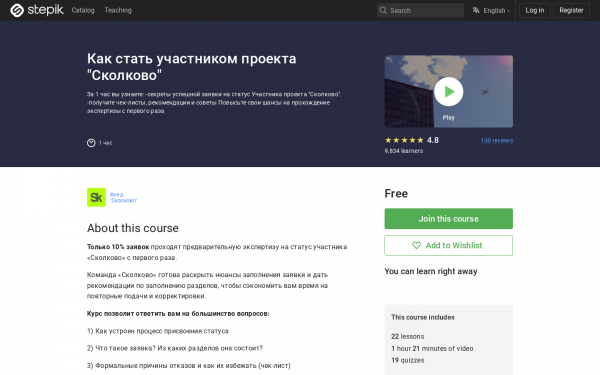The image size is (600, 375).
Task: Focus the Search input field
Action: click(420, 10)
